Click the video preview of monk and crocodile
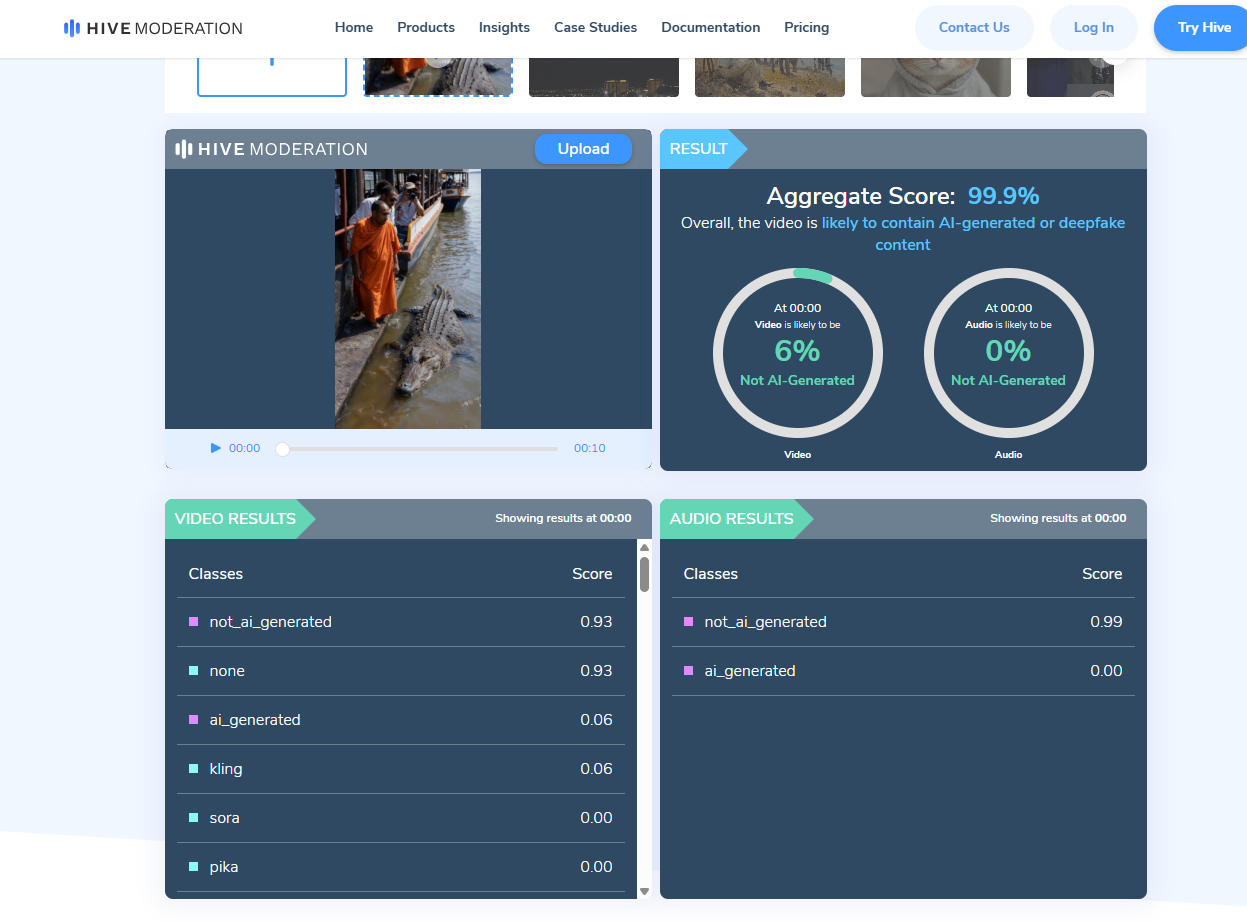The image size is (1247, 922). click(x=408, y=298)
